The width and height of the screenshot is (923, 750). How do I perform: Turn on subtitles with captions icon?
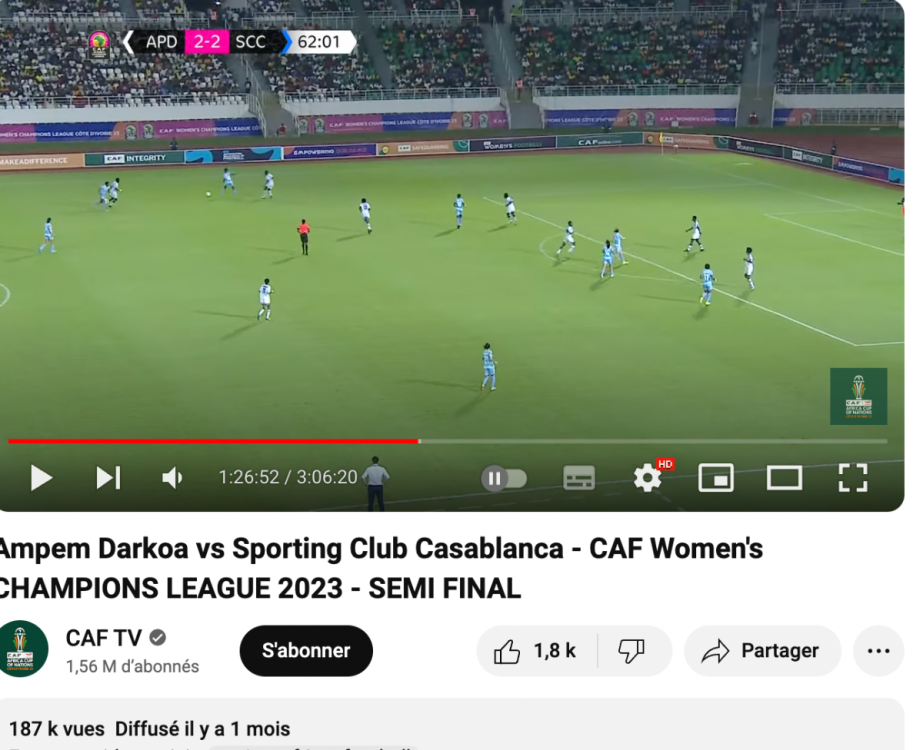(x=579, y=477)
